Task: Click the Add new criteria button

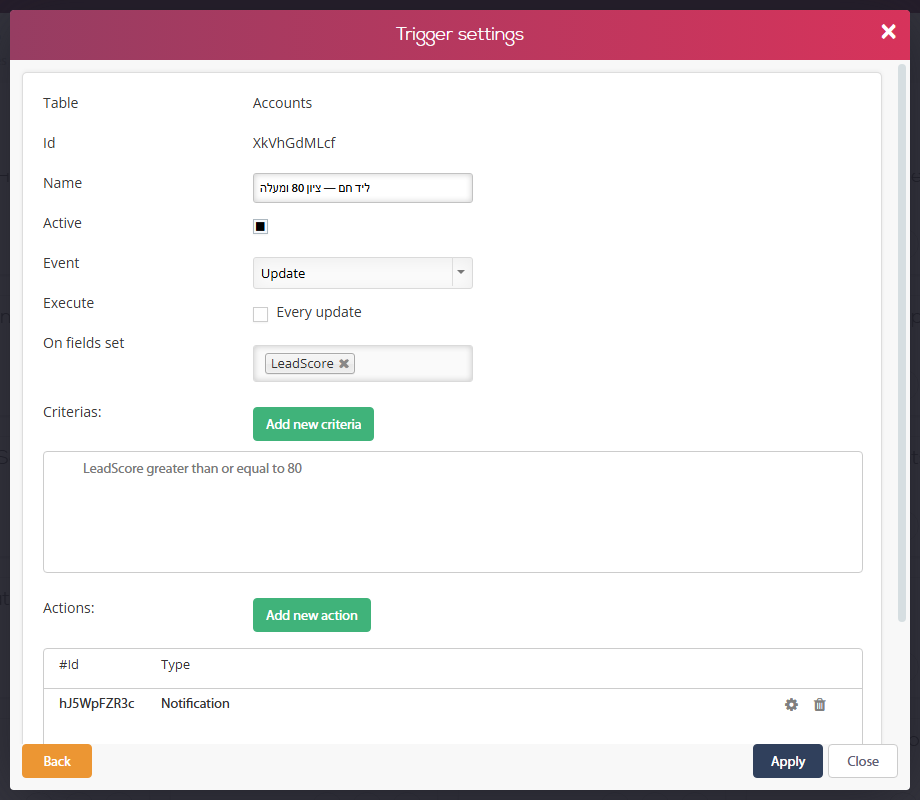Action: (313, 424)
